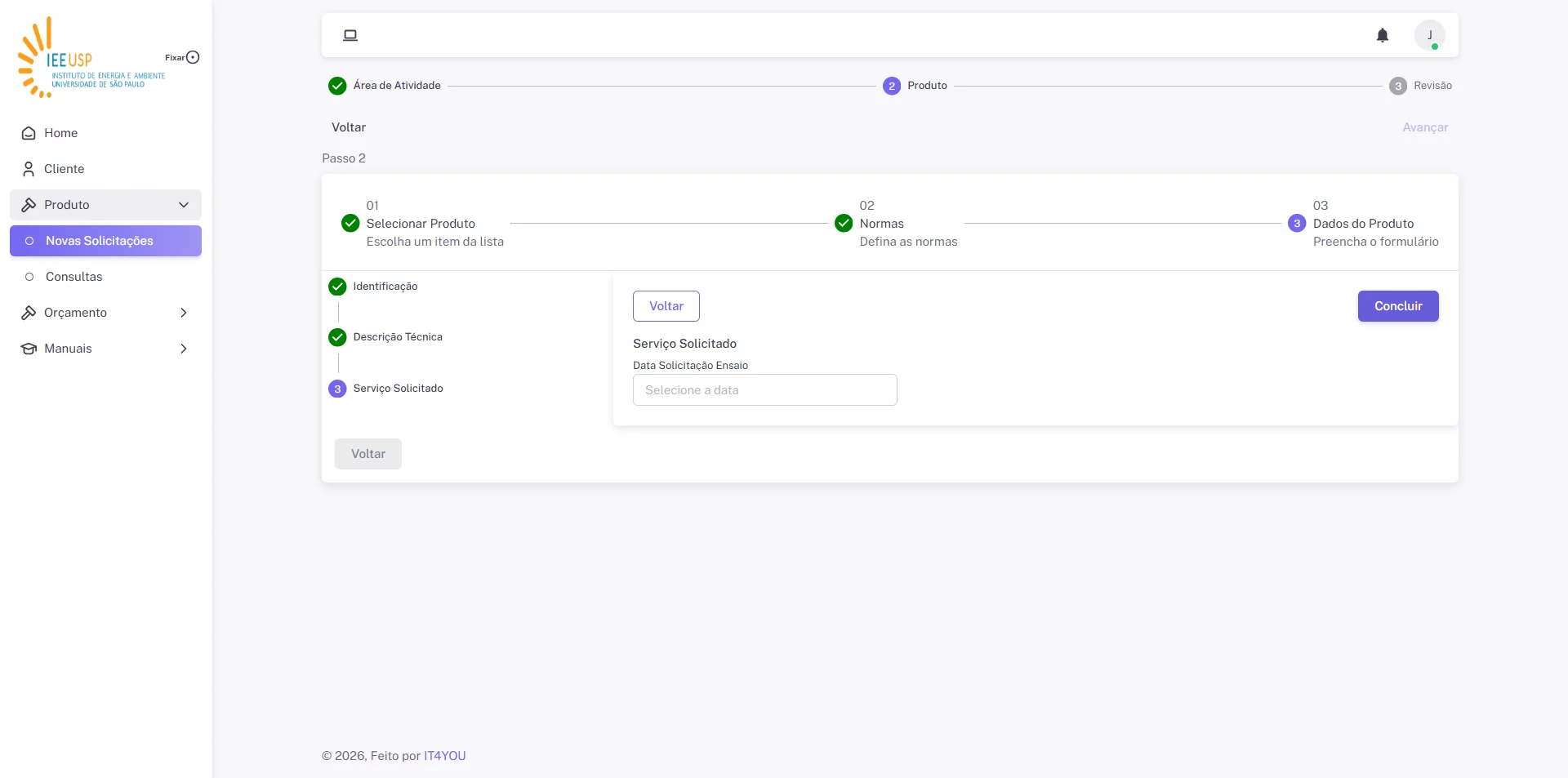Open the notifications bell
The height and width of the screenshot is (778, 1568).
point(1383,35)
